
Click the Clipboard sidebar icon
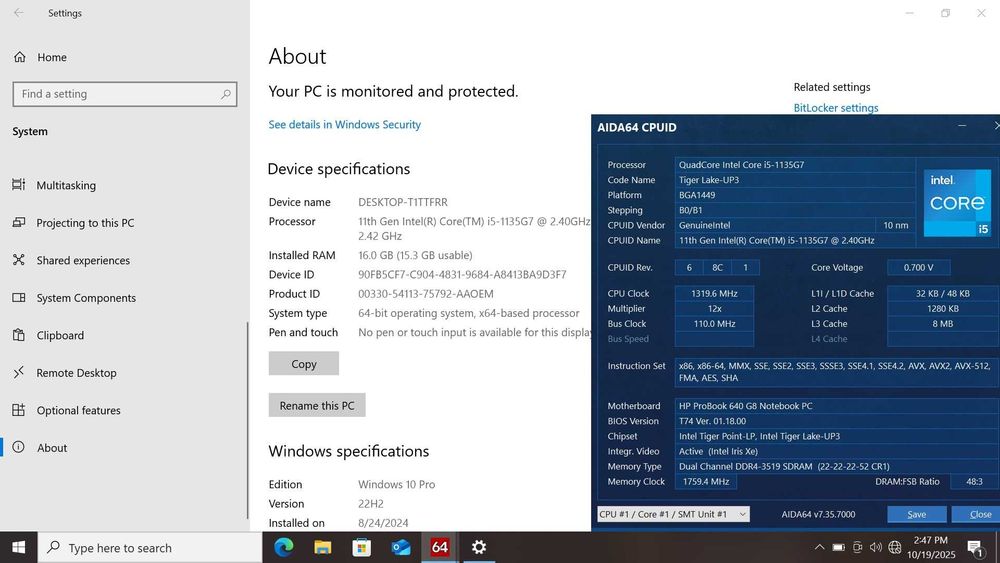(18, 335)
